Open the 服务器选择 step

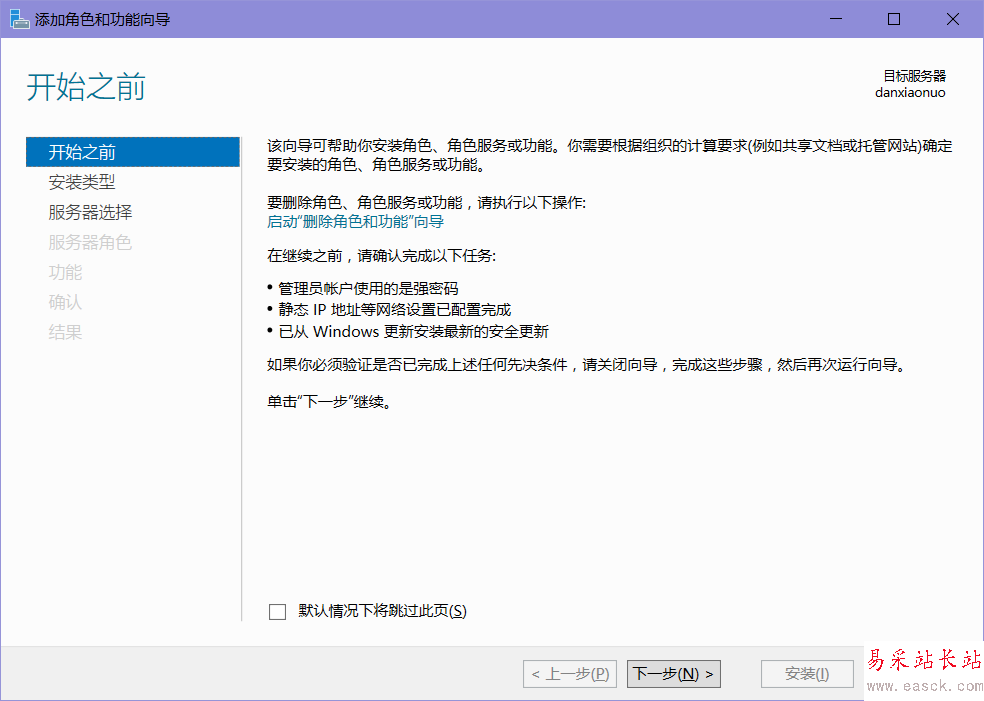pos(90,212)
